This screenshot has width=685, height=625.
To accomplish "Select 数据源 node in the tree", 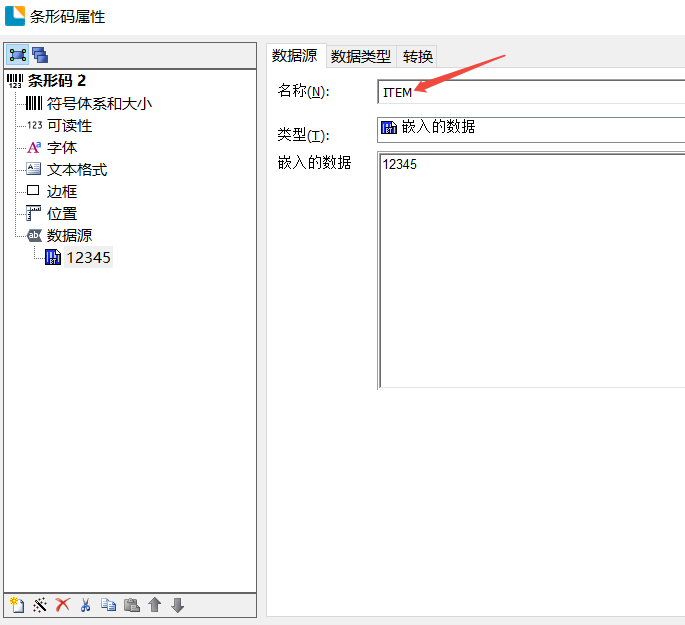I will [69, 235].
